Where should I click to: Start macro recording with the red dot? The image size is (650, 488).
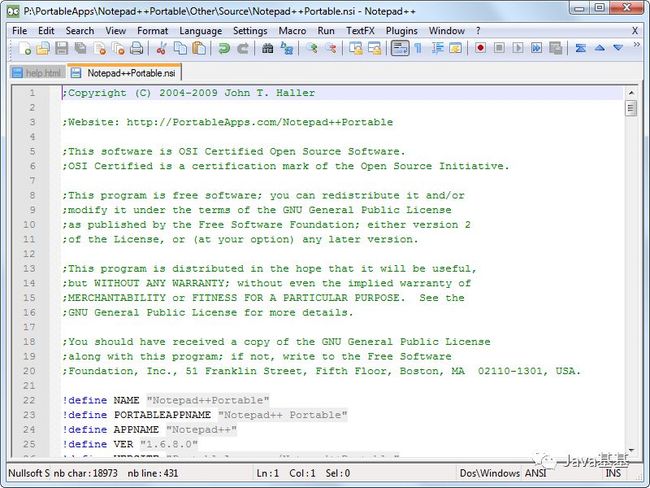pos(480,48)
